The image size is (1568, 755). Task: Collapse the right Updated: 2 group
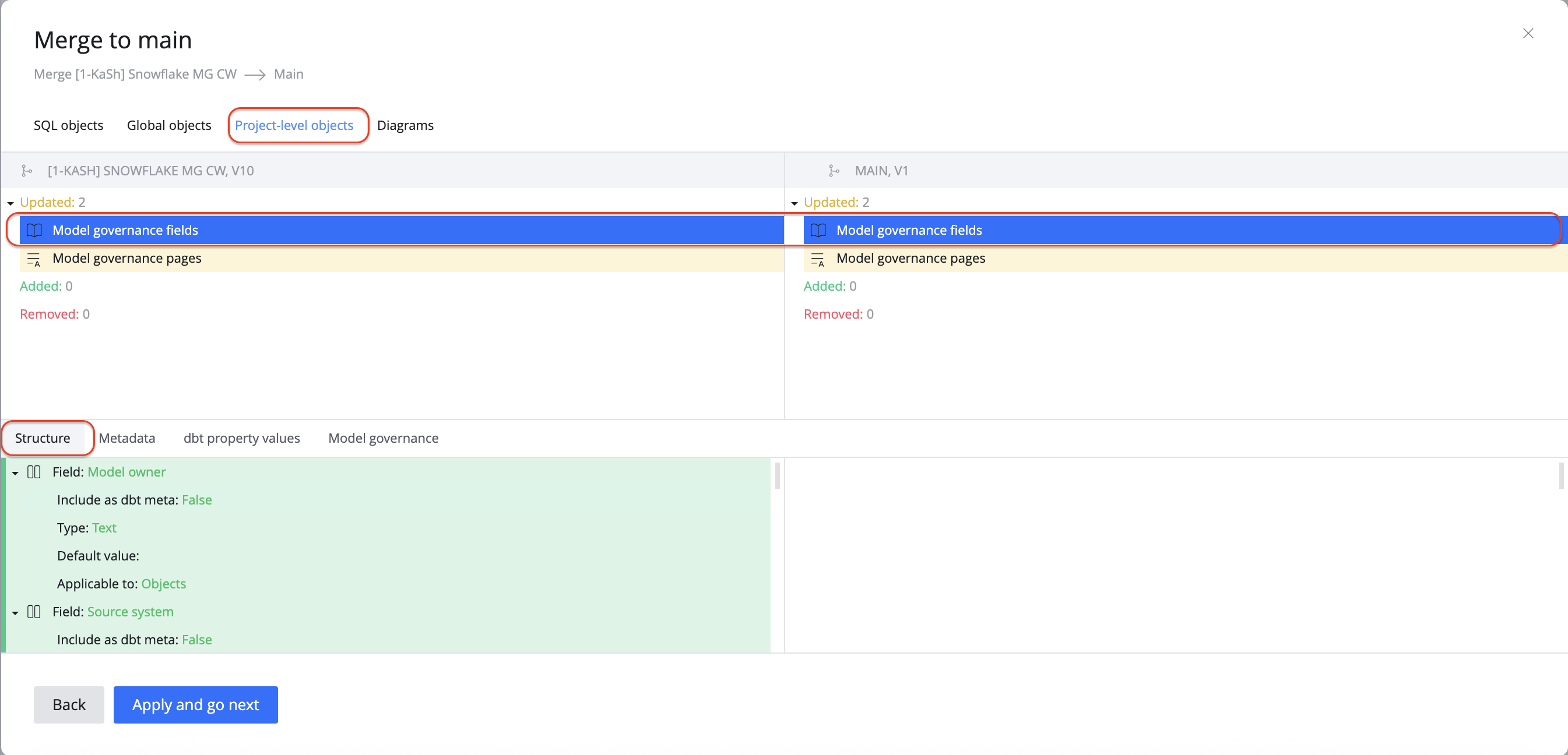(x=794, y=203)
